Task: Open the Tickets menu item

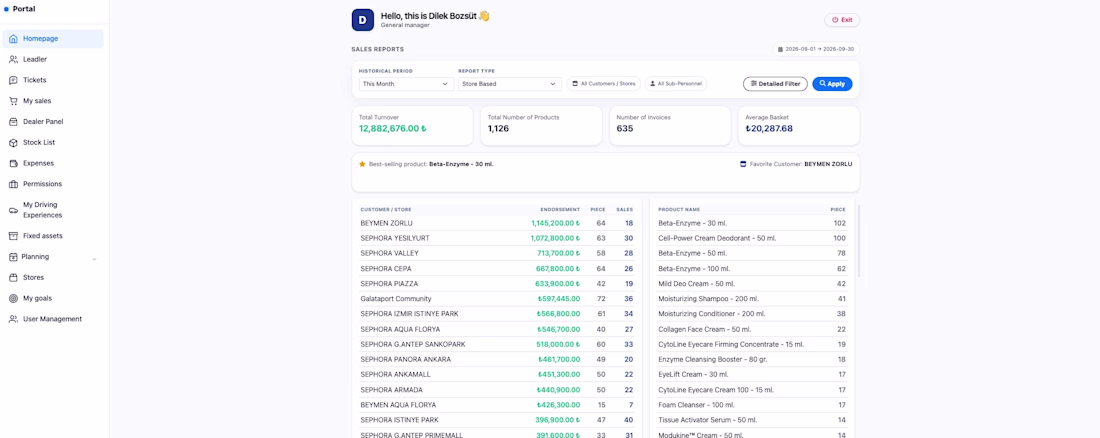Action: point(53,80)
